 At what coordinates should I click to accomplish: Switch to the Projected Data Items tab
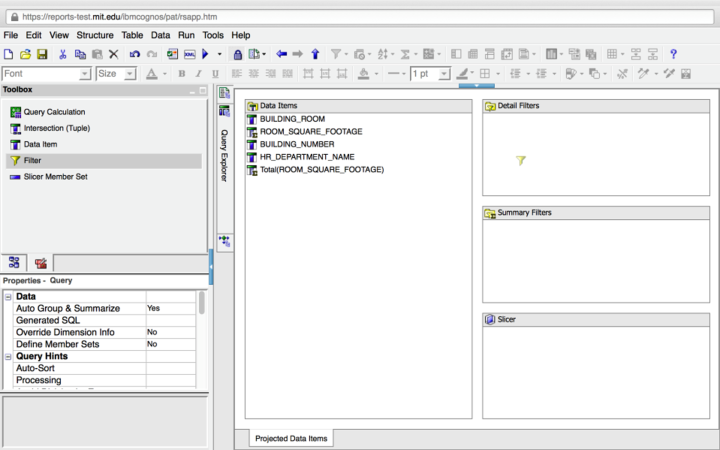tap(290, 438)
